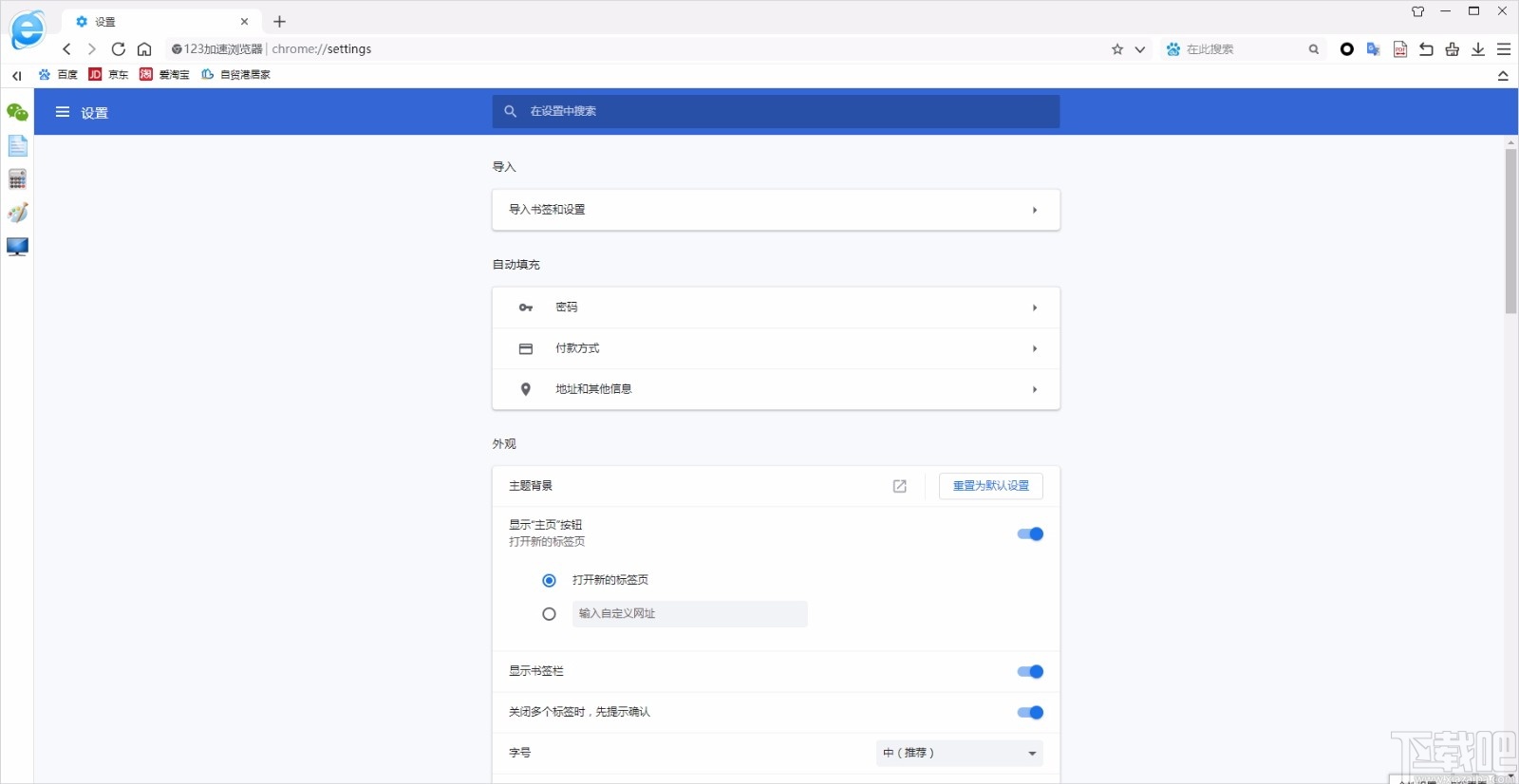1519x784 pixels.
Task: Toggle the 显示"主页"按钮 switch
Action: click(x=1030, y=533)
